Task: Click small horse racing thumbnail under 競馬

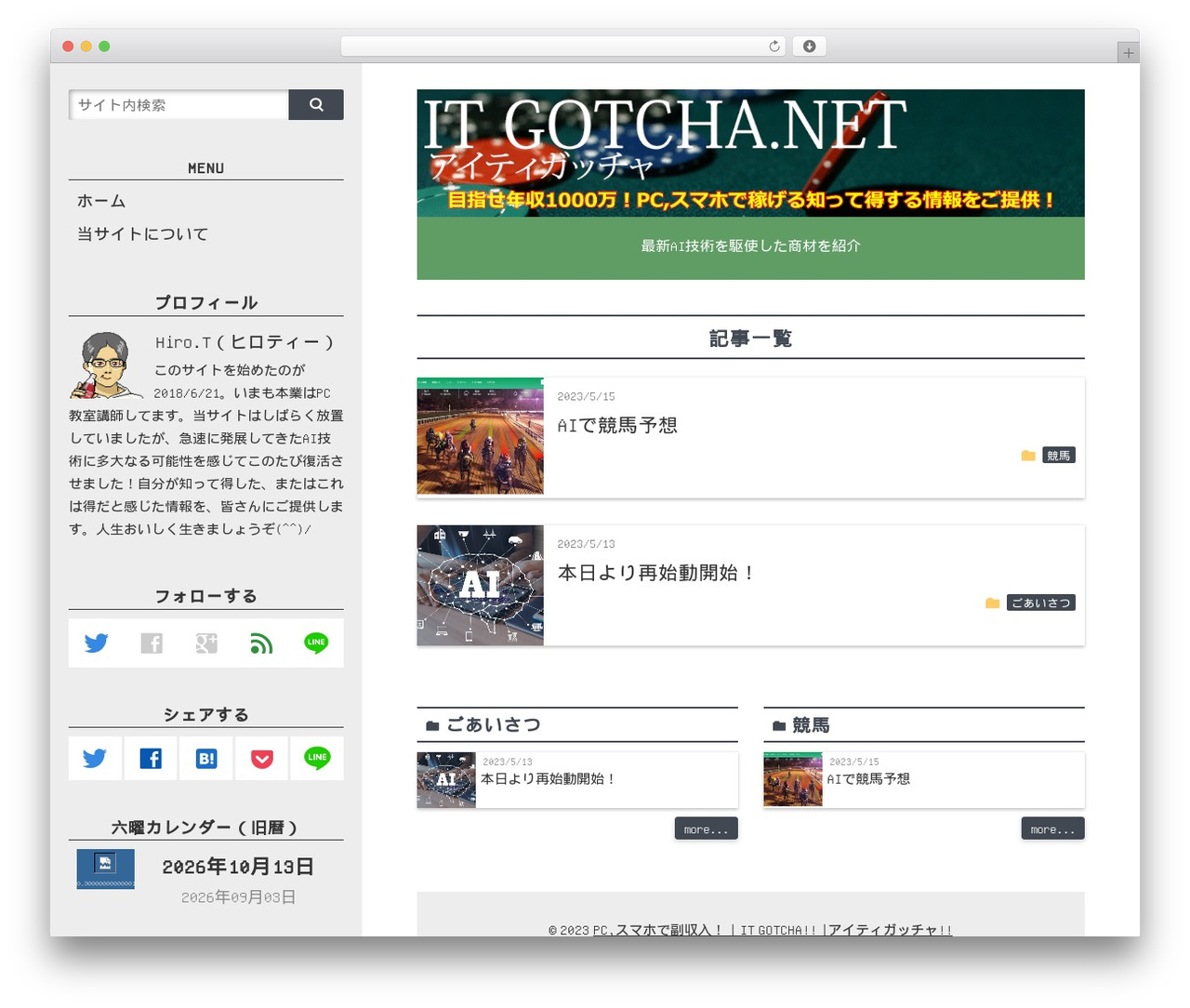Action: click(793, 780)
